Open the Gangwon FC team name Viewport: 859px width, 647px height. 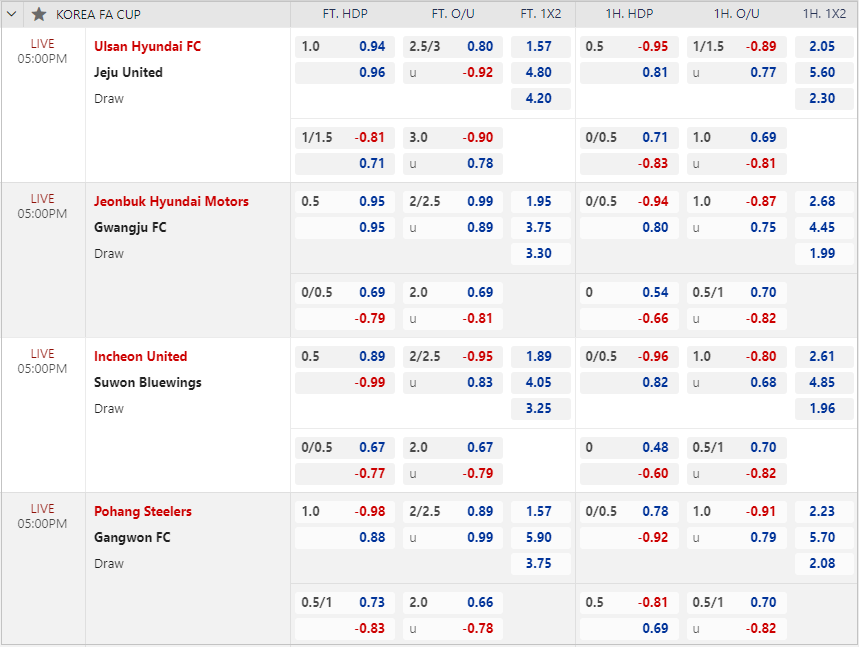click(x=132, y=537)
